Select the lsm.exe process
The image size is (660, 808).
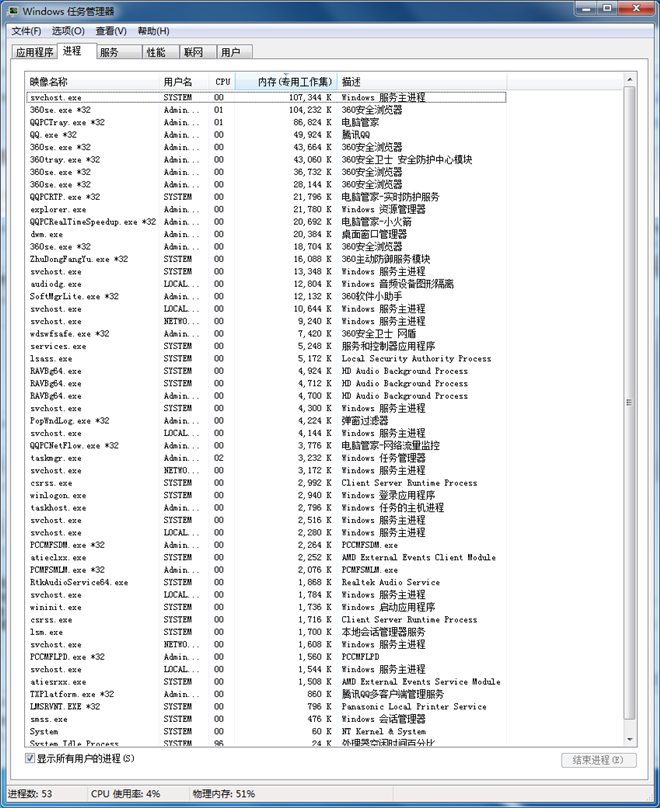pyautogui.click(x=266, y=632)
